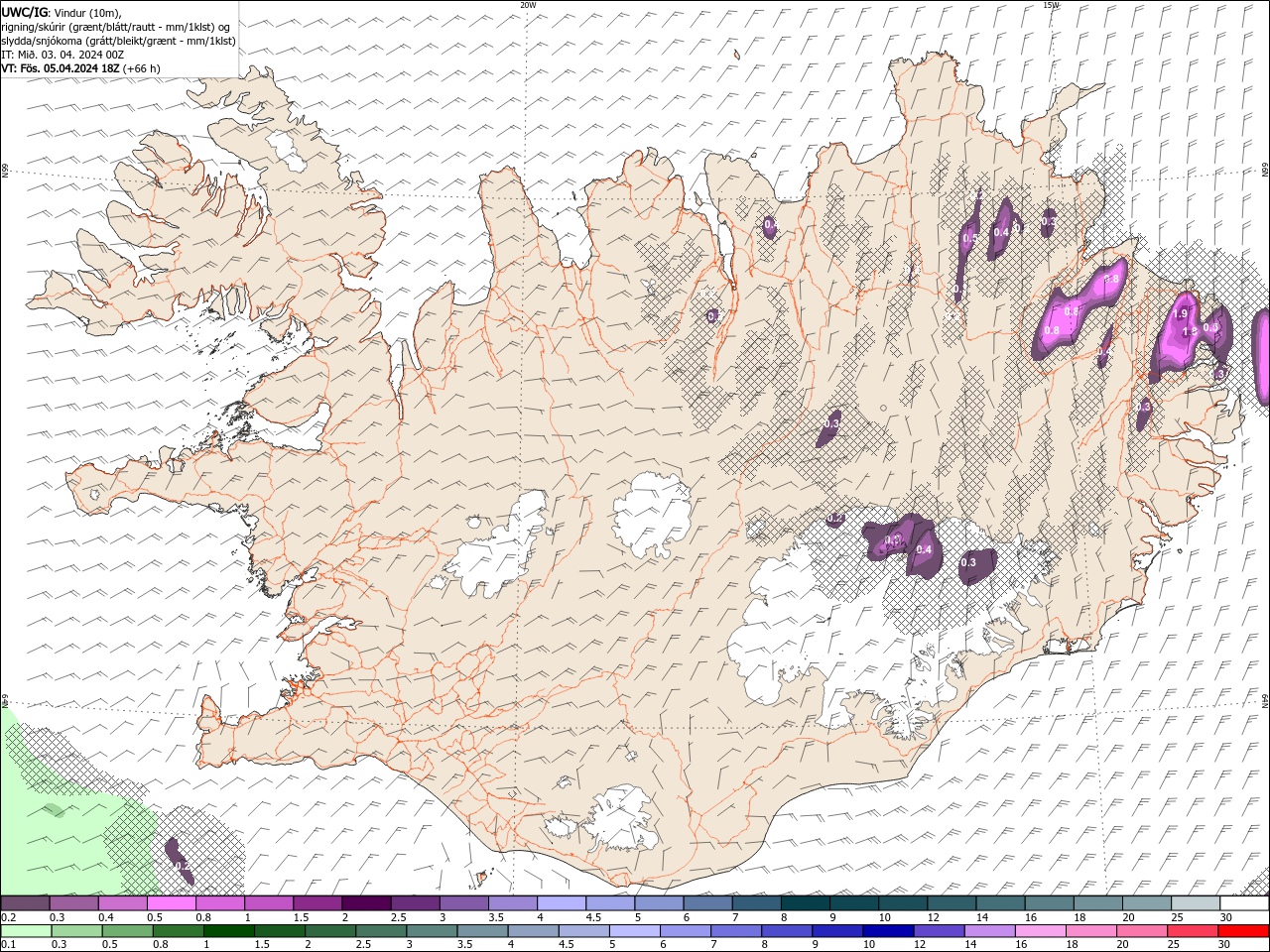Click the 'slydda/snjókoma (grátt/bleikt/grænt' line
The width and height of the screenshot is (1270, 952).
(119, 41)
